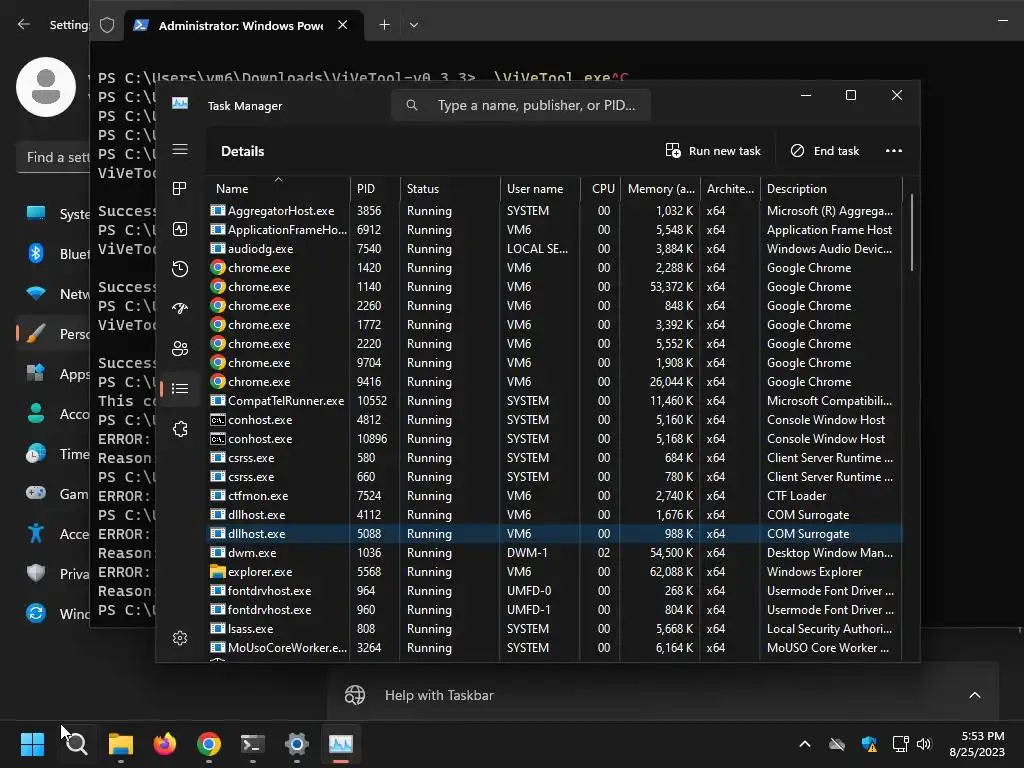
Task: Click the Details list vertical scrollbar
Action: tap(911, 232)
